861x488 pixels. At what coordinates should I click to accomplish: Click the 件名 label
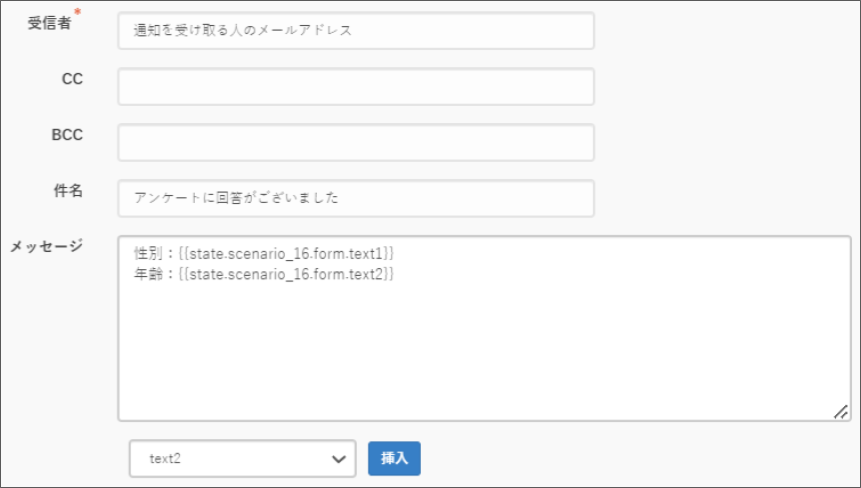[x=68, y=191]
